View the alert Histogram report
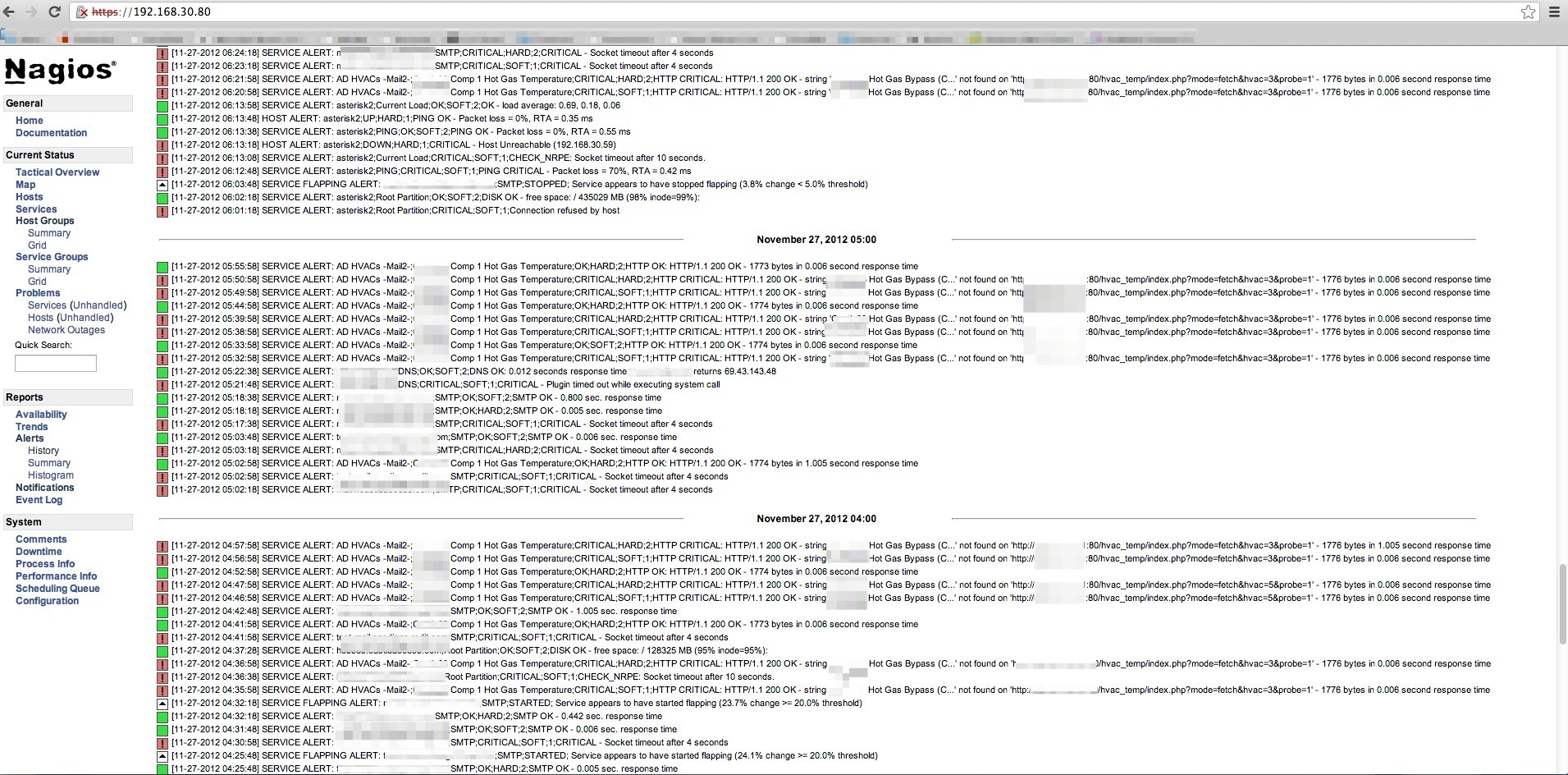This screenshot has width=1568, height=775. tap(51, 475)
